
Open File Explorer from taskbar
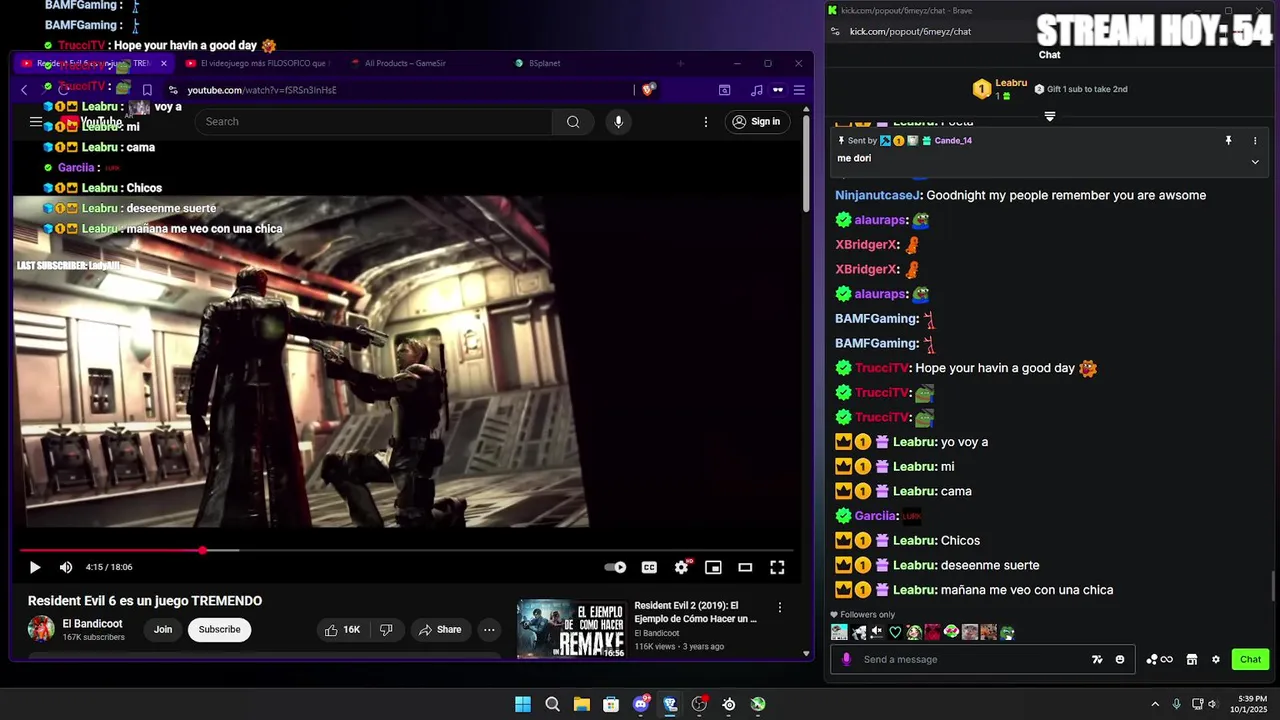pos(581,704)
